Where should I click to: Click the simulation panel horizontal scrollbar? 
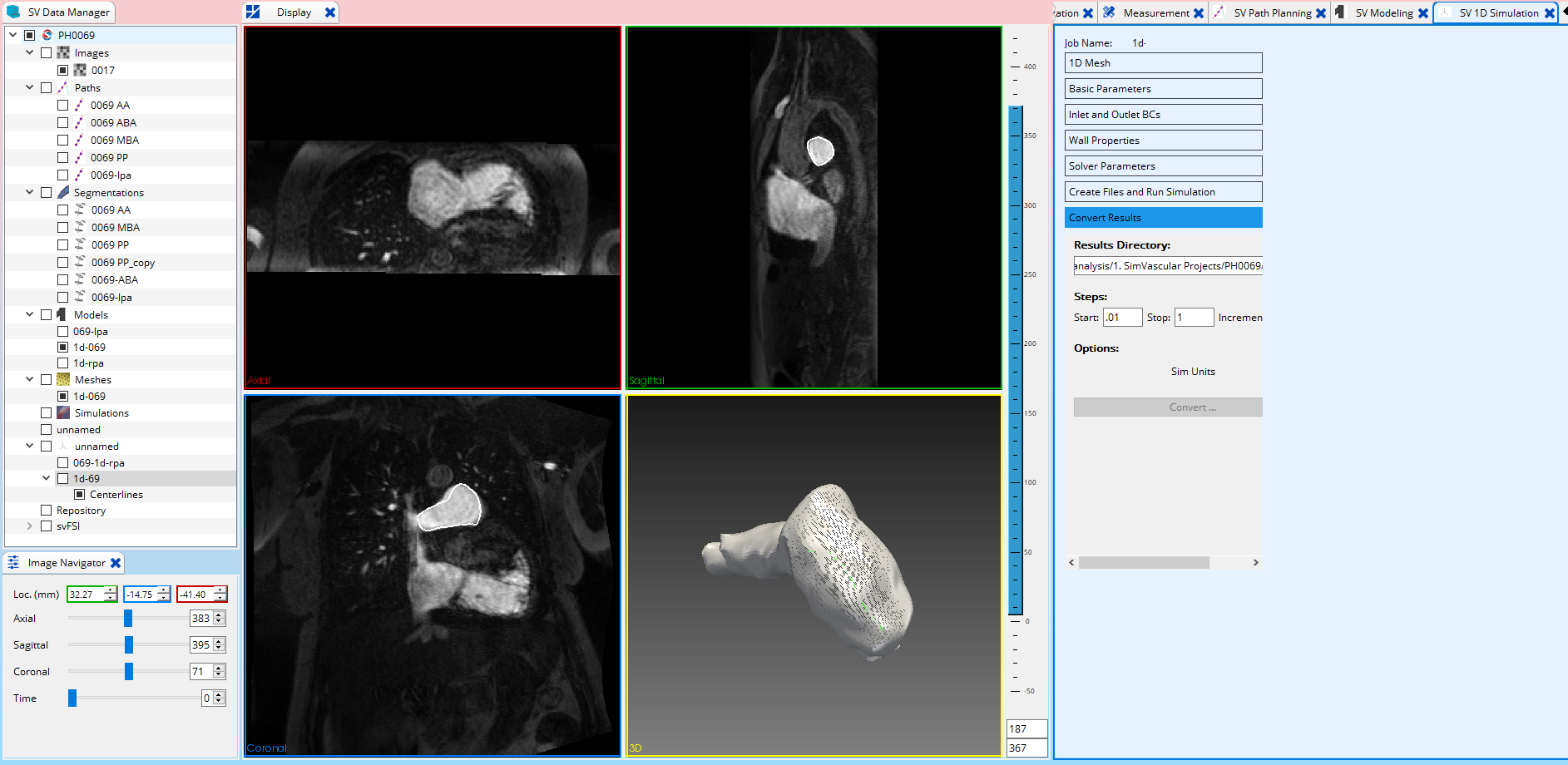pos(1144,563)
